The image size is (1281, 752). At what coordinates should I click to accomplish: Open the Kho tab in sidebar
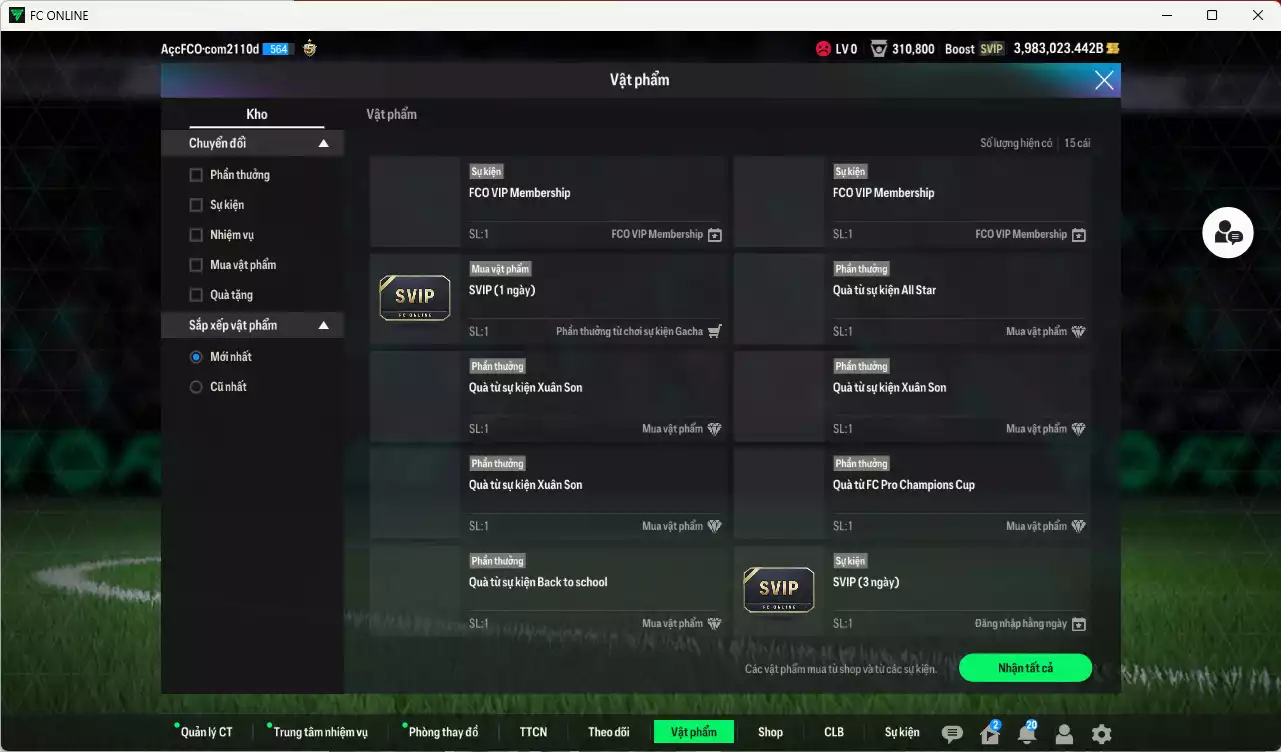[257, 114]
